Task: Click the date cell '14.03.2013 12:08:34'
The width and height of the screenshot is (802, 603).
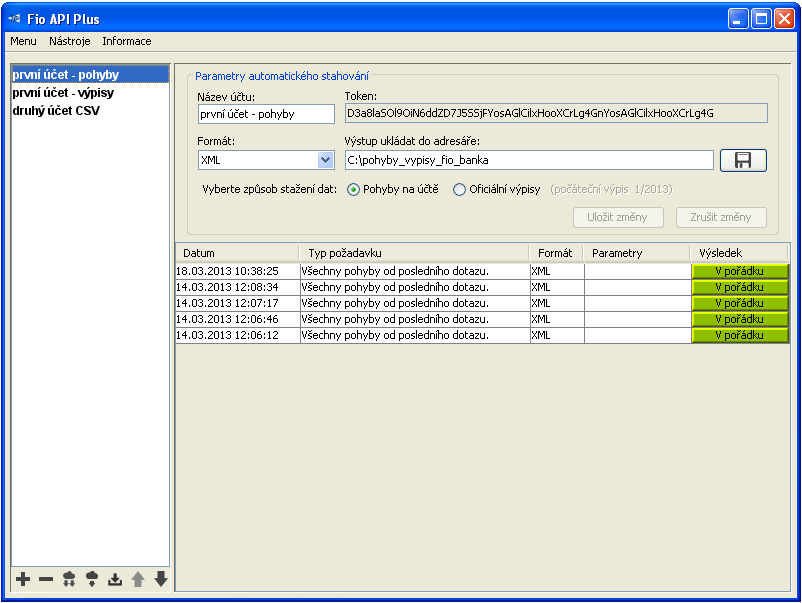Action: (238, 287)
